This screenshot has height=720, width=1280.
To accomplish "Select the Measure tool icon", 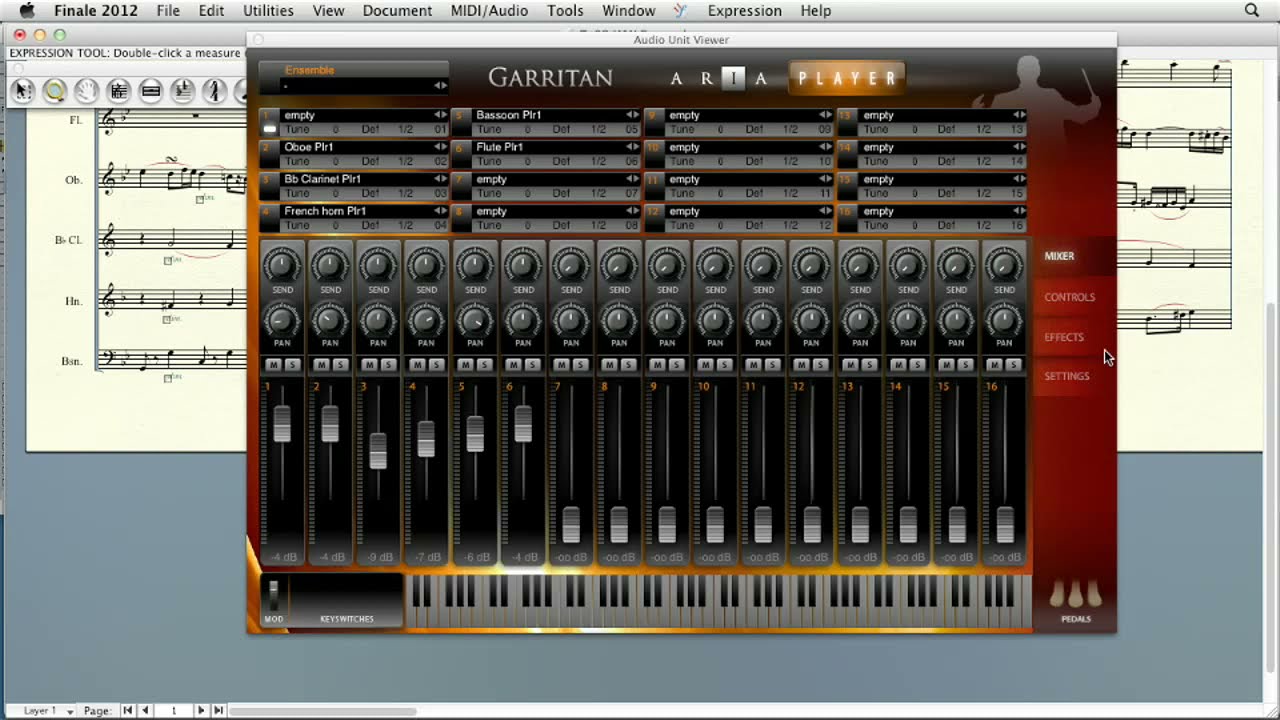I will point(151,91).
